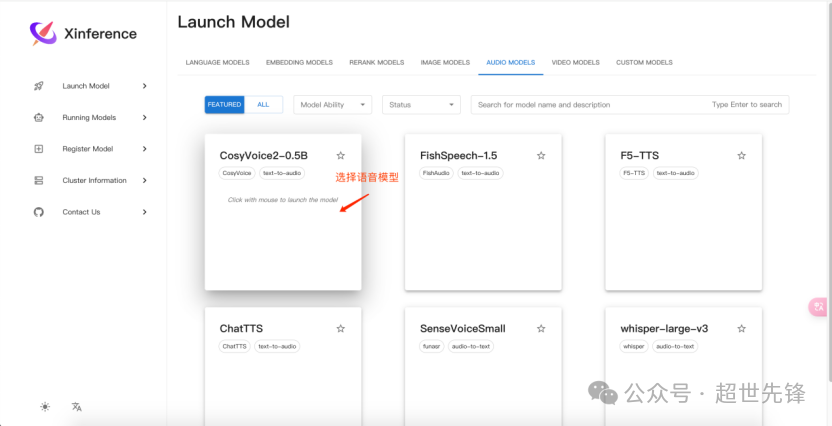832x426 pixels.
Task: Toggle the light/dark theme sun icon
Action: tap(45, 407)
